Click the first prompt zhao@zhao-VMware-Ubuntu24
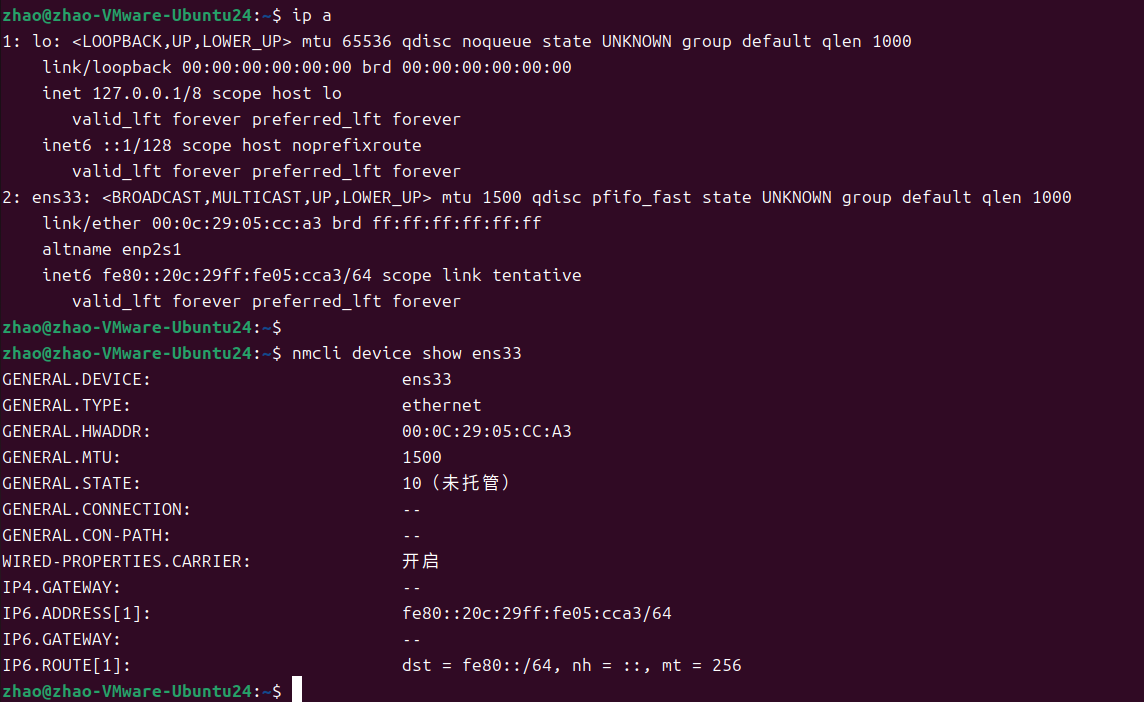The height and width of the screenshot is (702, 1144). click(x=127, y=15)
